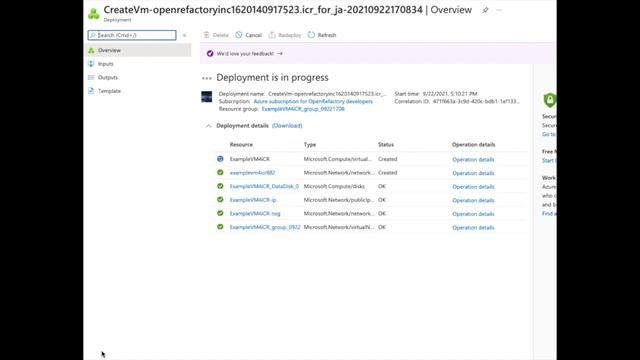Click the green check icon for ExampleVM4iCR-nsg
This screenshot has height=360, width=640.
click(x=220, y=213)
